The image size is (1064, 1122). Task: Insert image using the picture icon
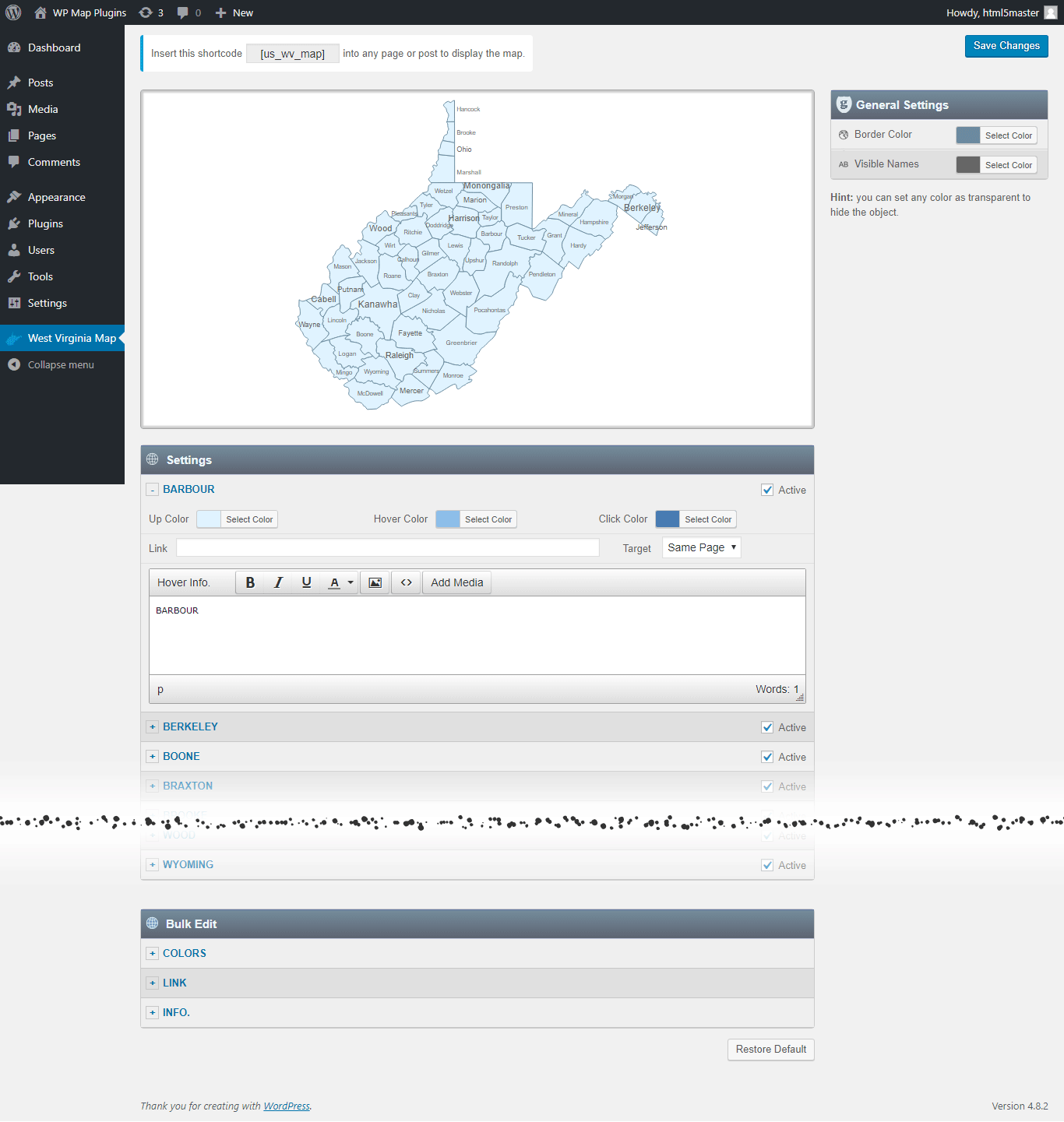pyautogui.click(x=375, y=582)
